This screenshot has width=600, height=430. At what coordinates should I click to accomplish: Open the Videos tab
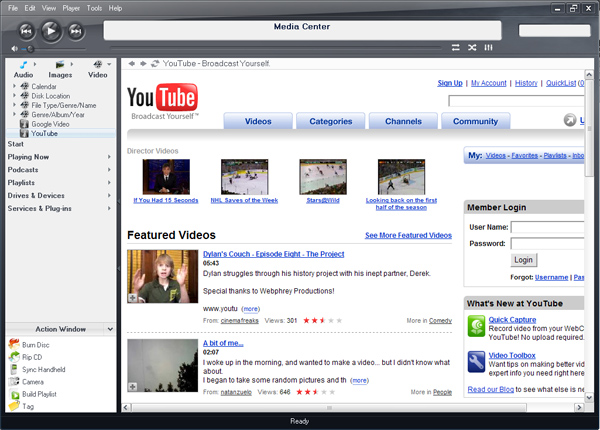click(258, 121)
